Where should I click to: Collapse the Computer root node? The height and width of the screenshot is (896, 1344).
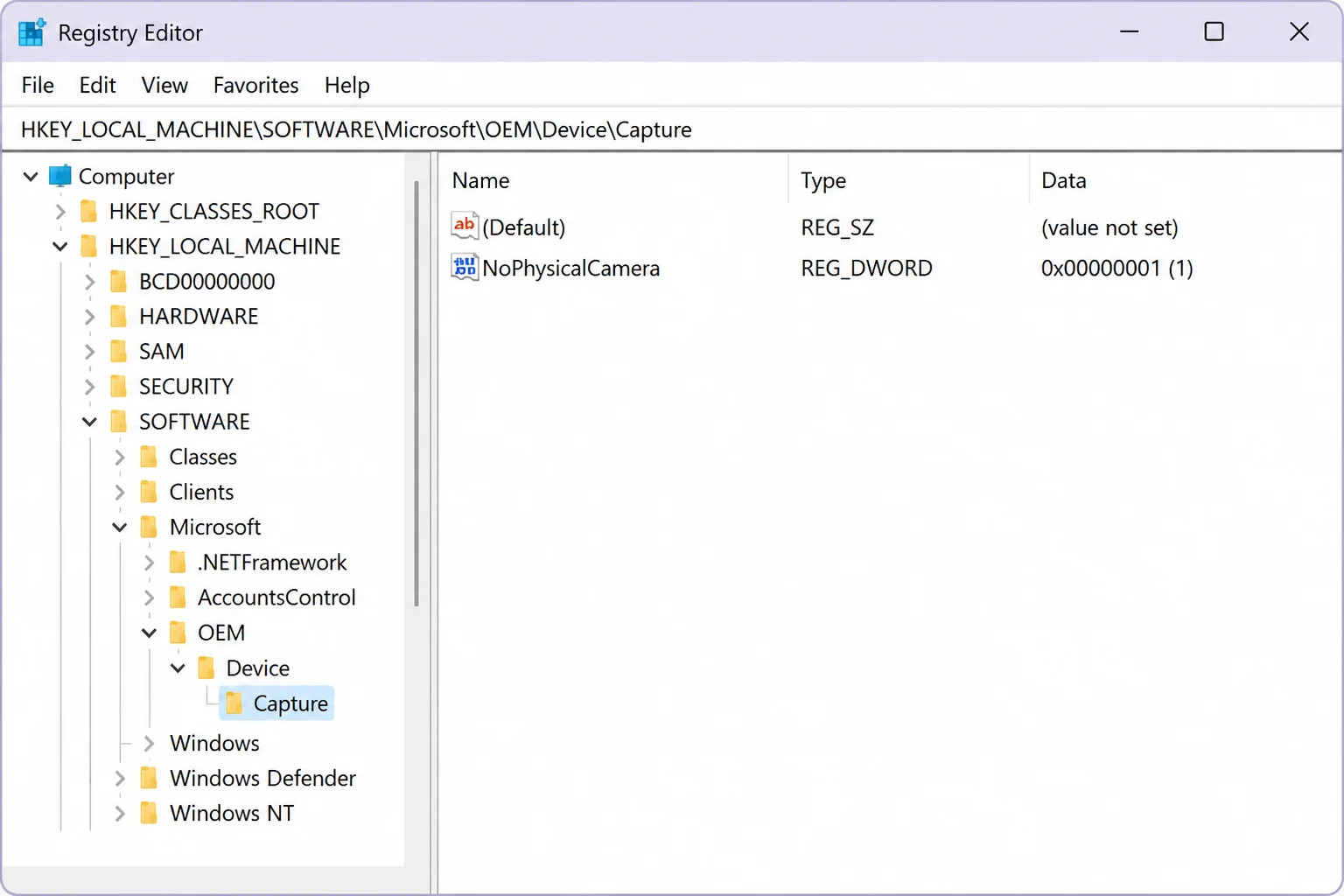pyautogui.click(x=31, y=177)
